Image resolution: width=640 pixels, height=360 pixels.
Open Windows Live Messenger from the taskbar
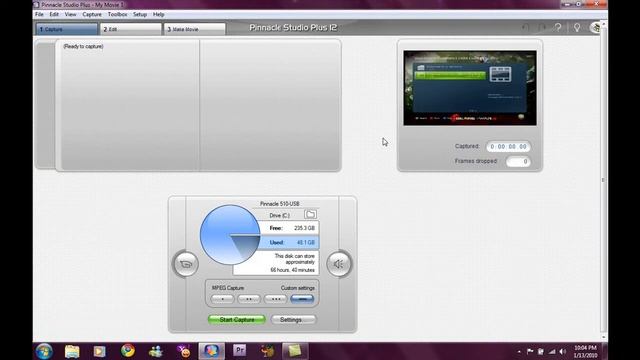pyautogui.click(x=156, y=351)
